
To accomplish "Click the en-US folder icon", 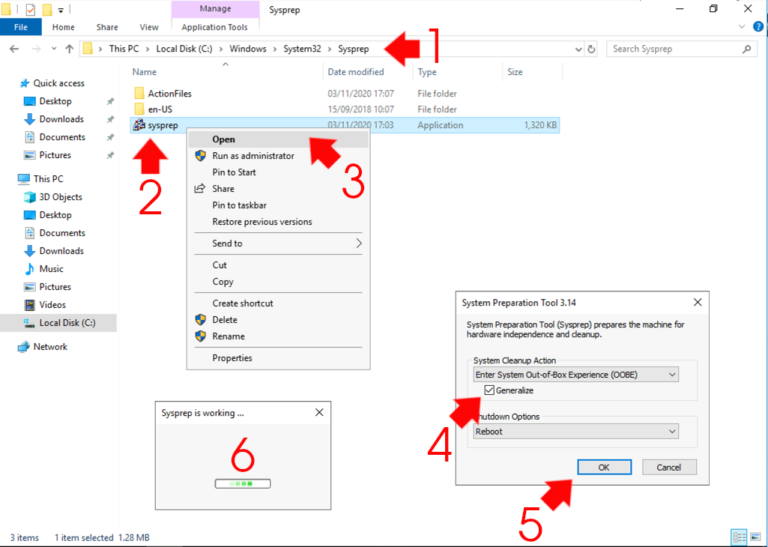I will click(139, 109).
